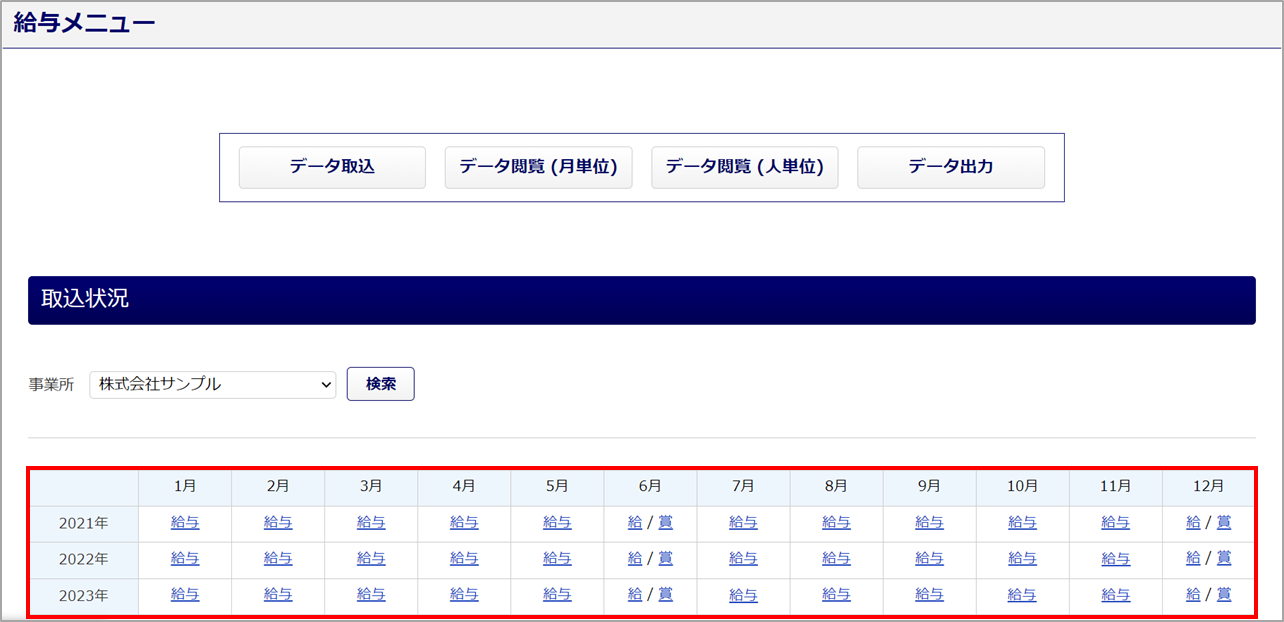1284x622 pixels.
Task: Open 給 link for June 2021
Action: [635, 522]
